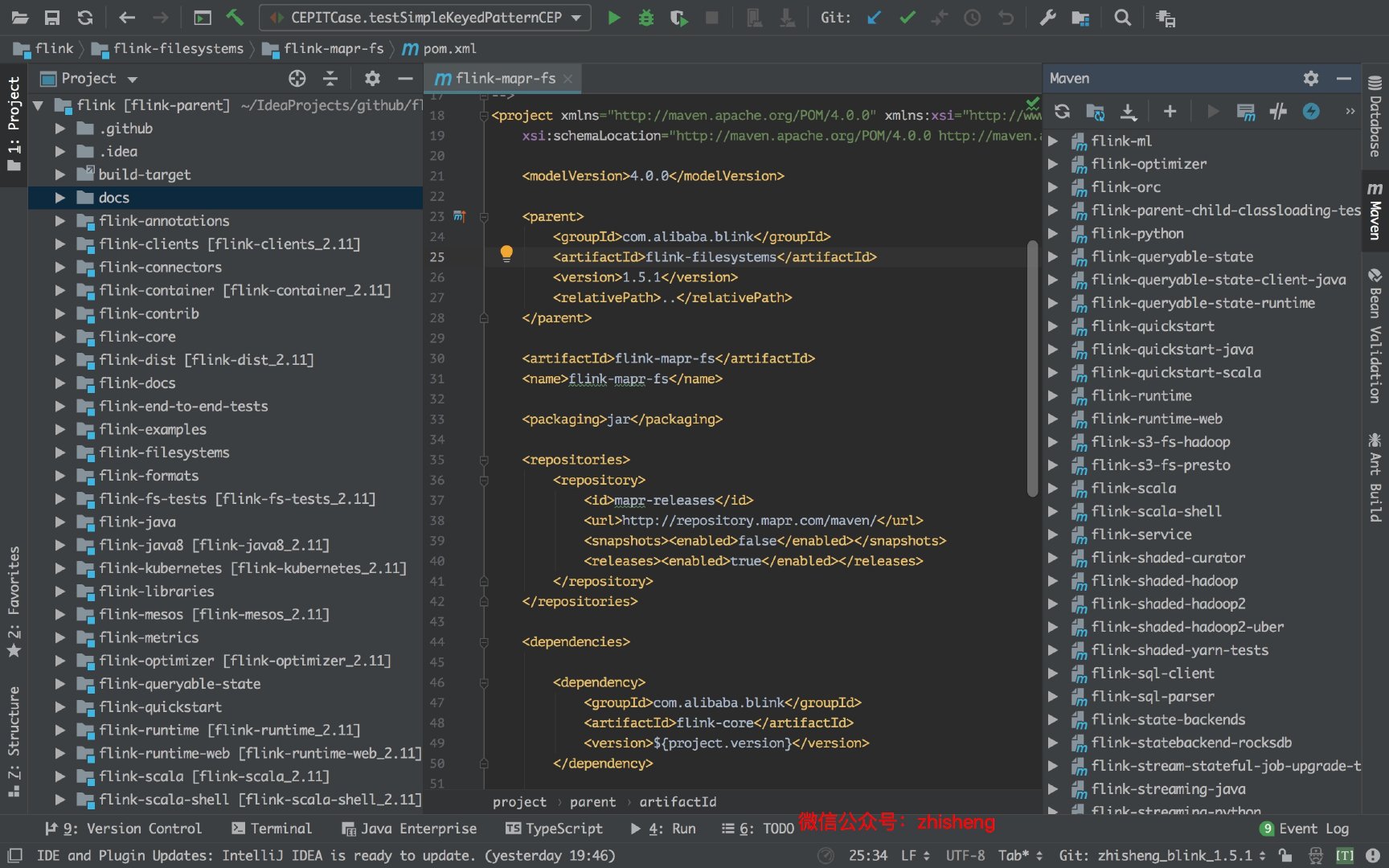Click the parent breadcrumb below the editor
The image size is (1389, 868).
click(592, 802)
